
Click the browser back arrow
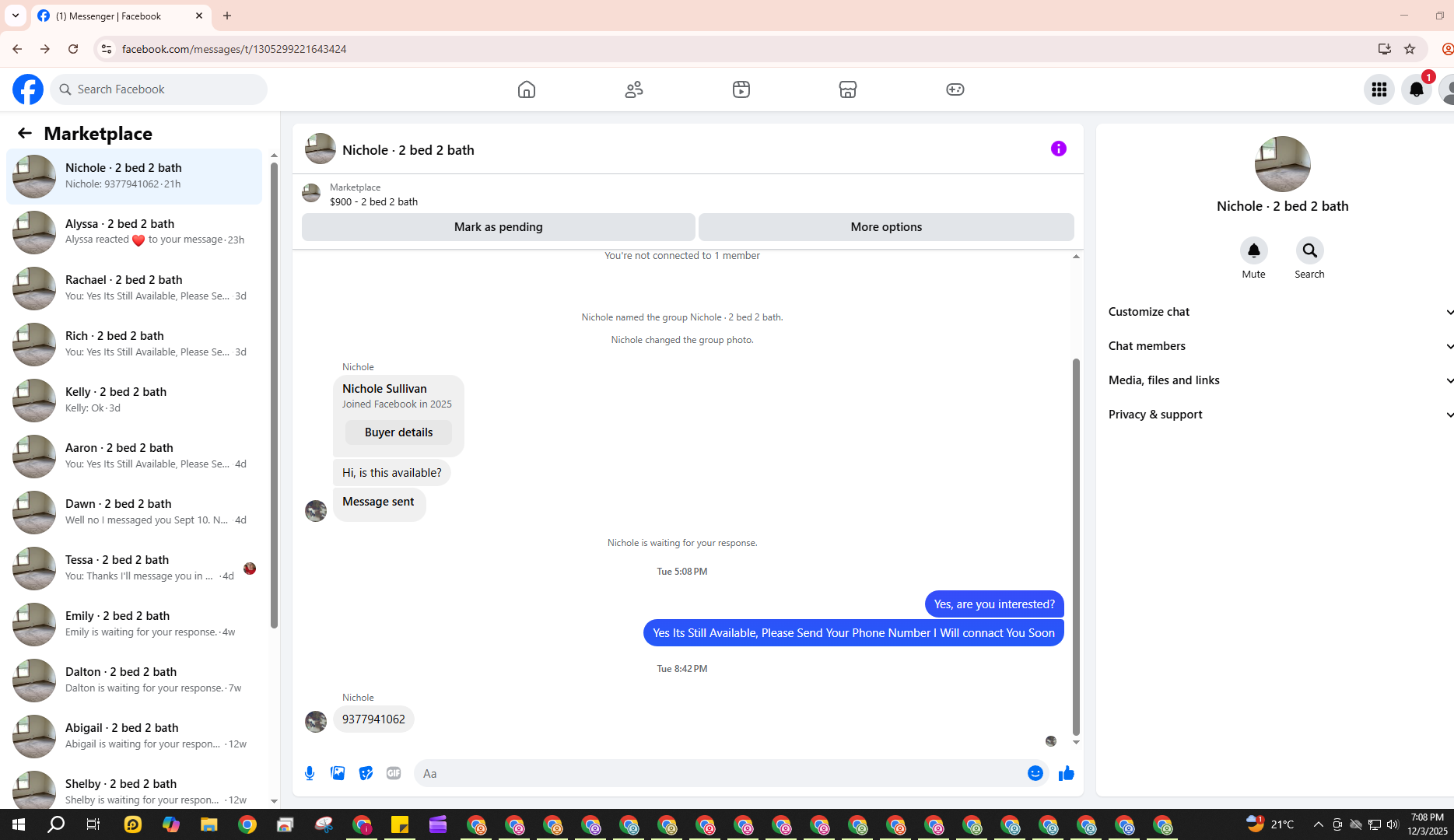(17, 49)
